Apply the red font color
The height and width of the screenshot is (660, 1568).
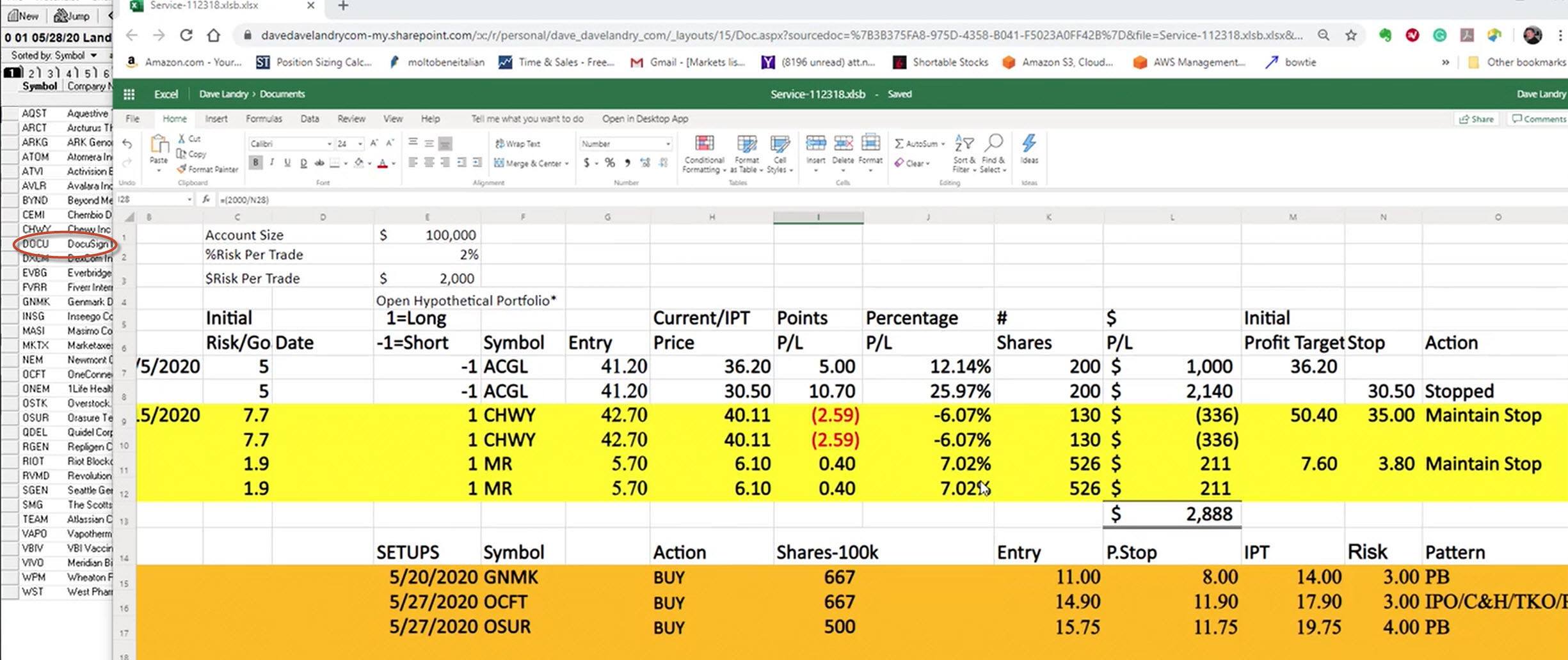382,163
